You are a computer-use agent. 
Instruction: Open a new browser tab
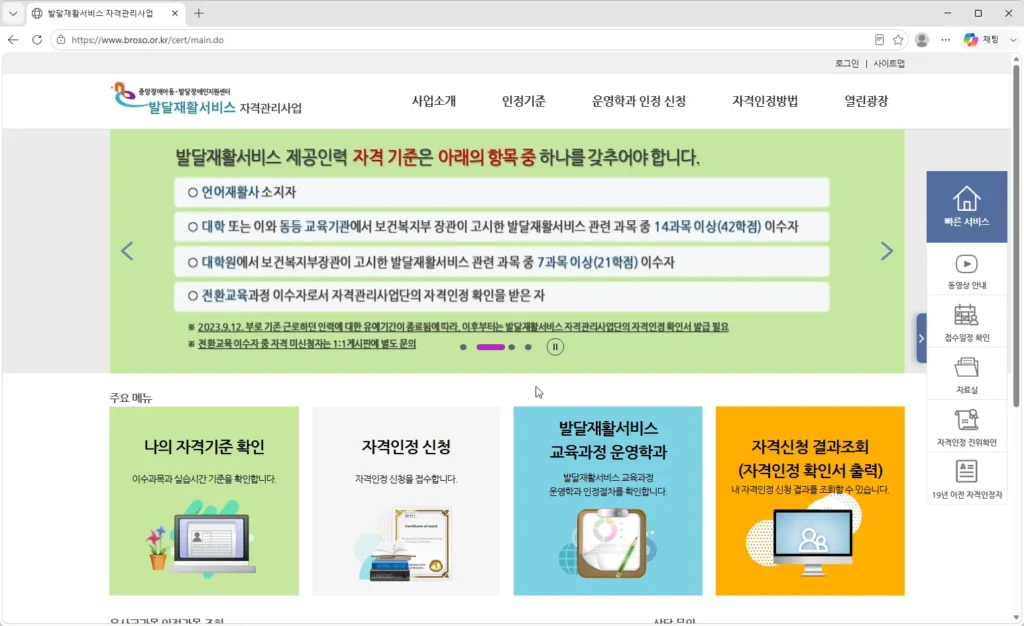point(199,13)
